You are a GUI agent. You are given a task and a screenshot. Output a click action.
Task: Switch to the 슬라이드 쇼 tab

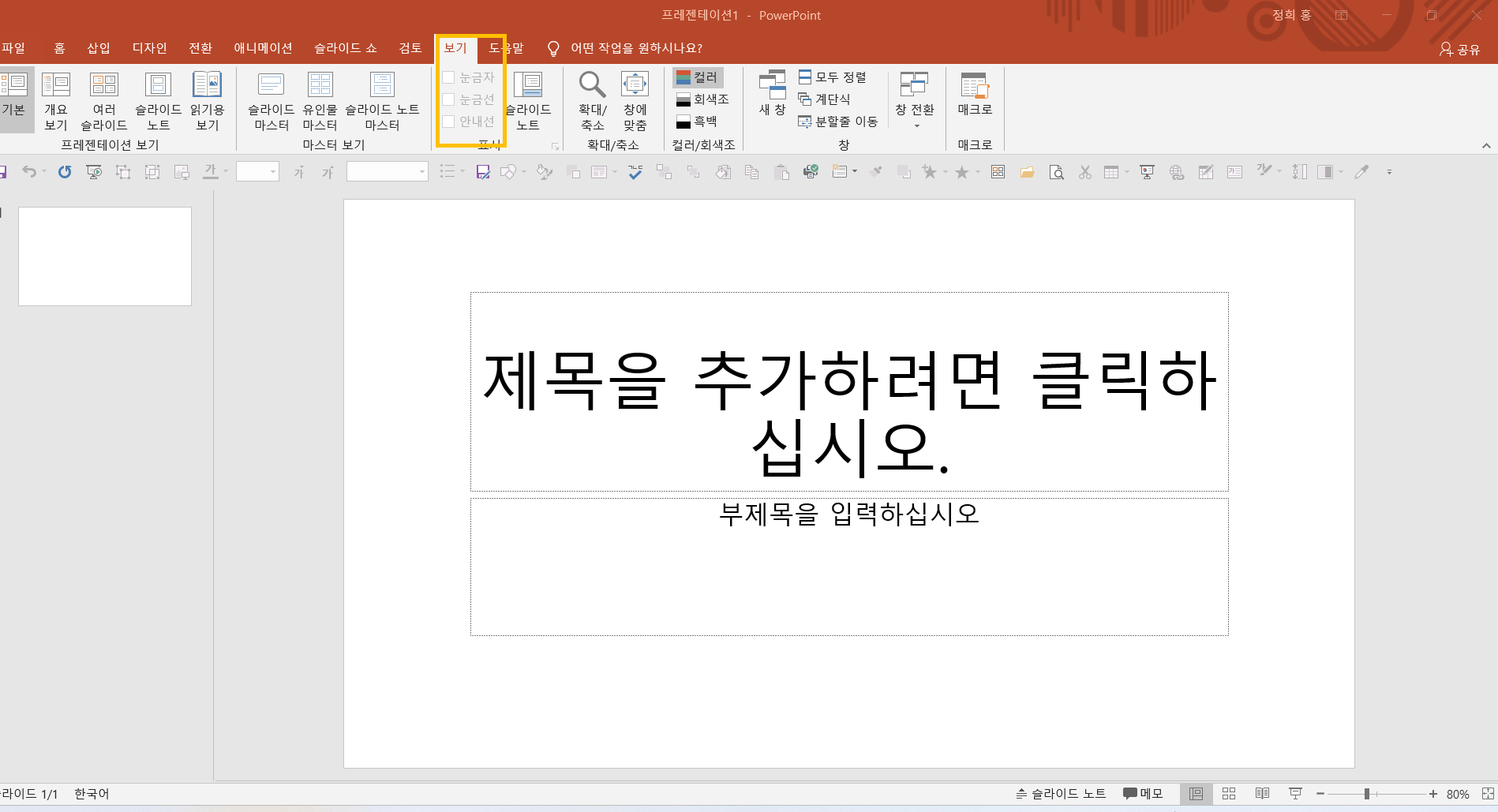coord(346,48)
